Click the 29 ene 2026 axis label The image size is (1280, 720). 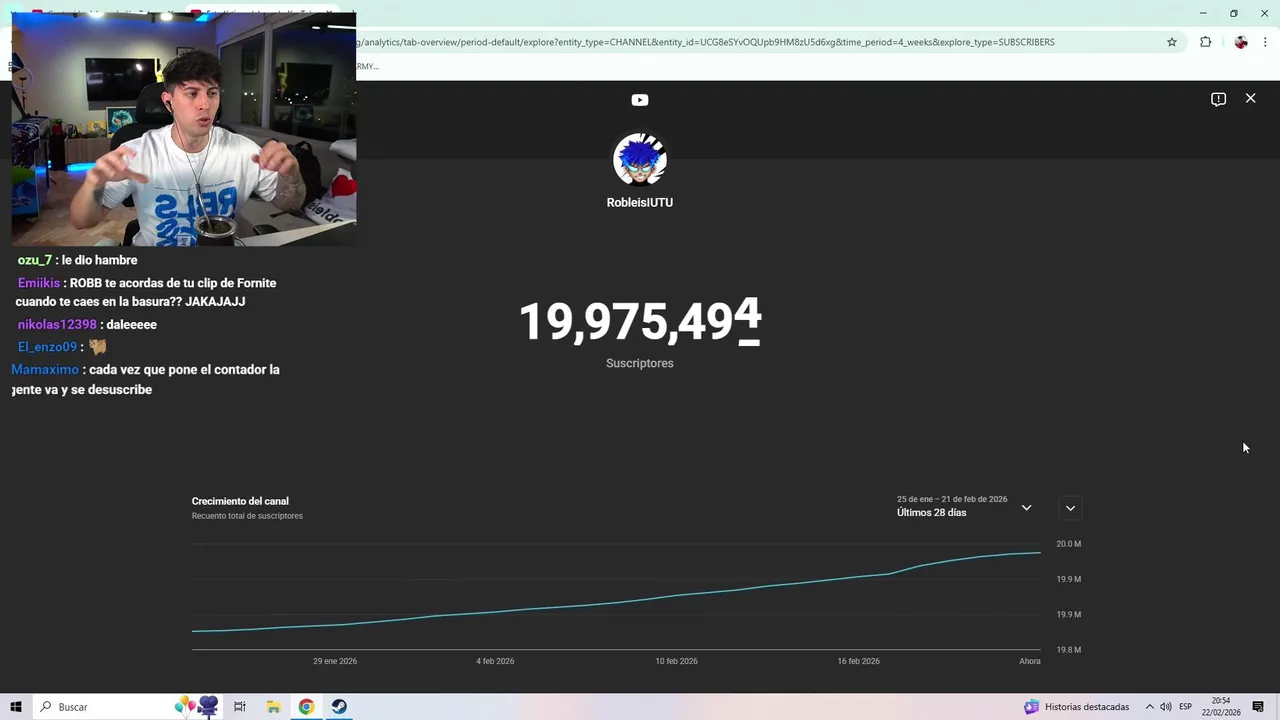pos(335,661)
